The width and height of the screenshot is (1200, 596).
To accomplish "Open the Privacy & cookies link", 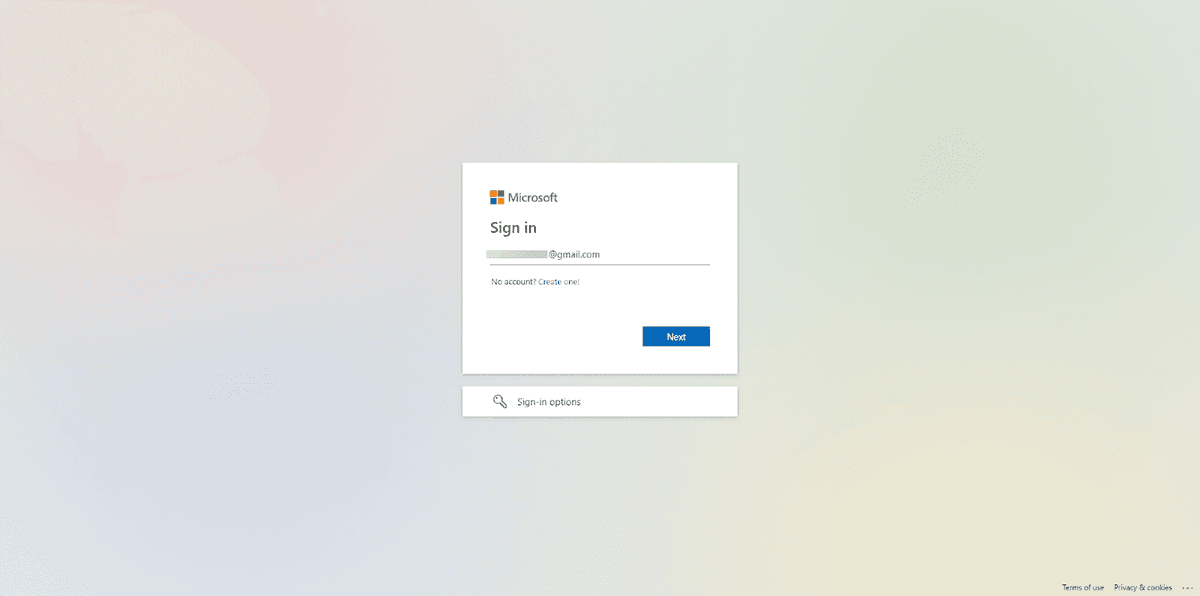I will [x=1143, y=588].
